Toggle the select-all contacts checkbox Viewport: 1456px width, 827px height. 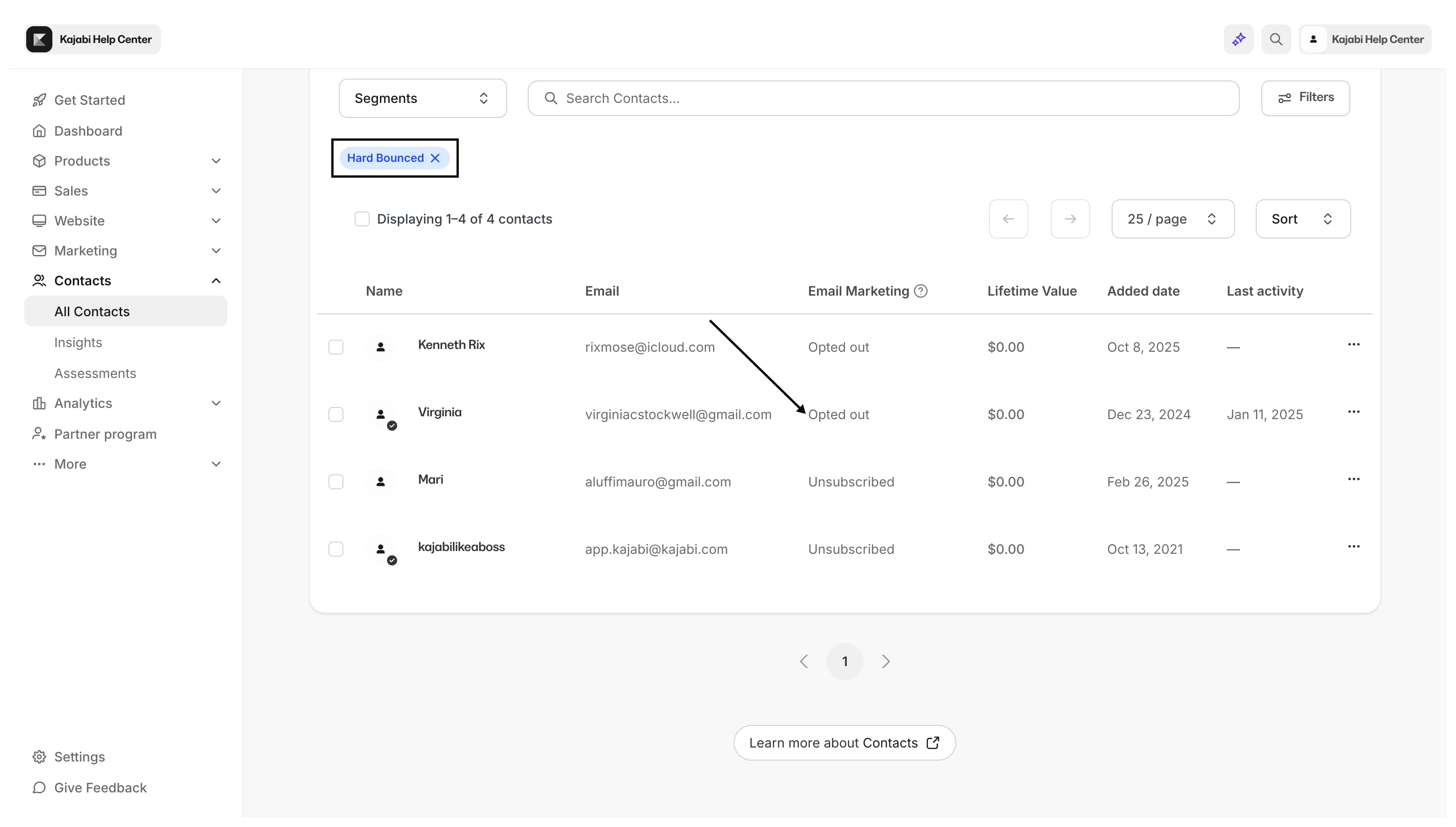363,219
